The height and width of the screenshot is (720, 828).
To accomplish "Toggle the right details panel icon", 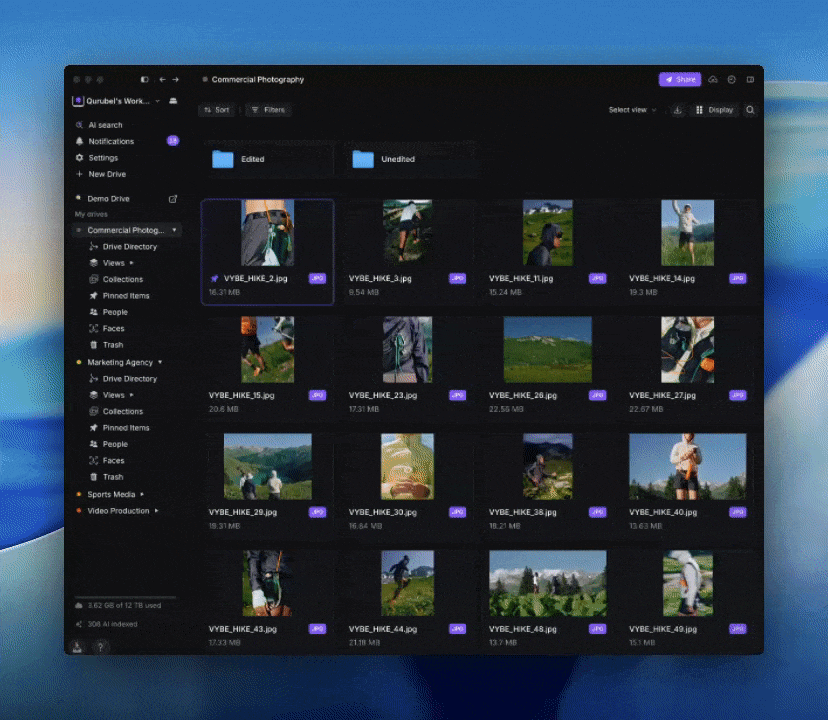I will coord(750,79).
